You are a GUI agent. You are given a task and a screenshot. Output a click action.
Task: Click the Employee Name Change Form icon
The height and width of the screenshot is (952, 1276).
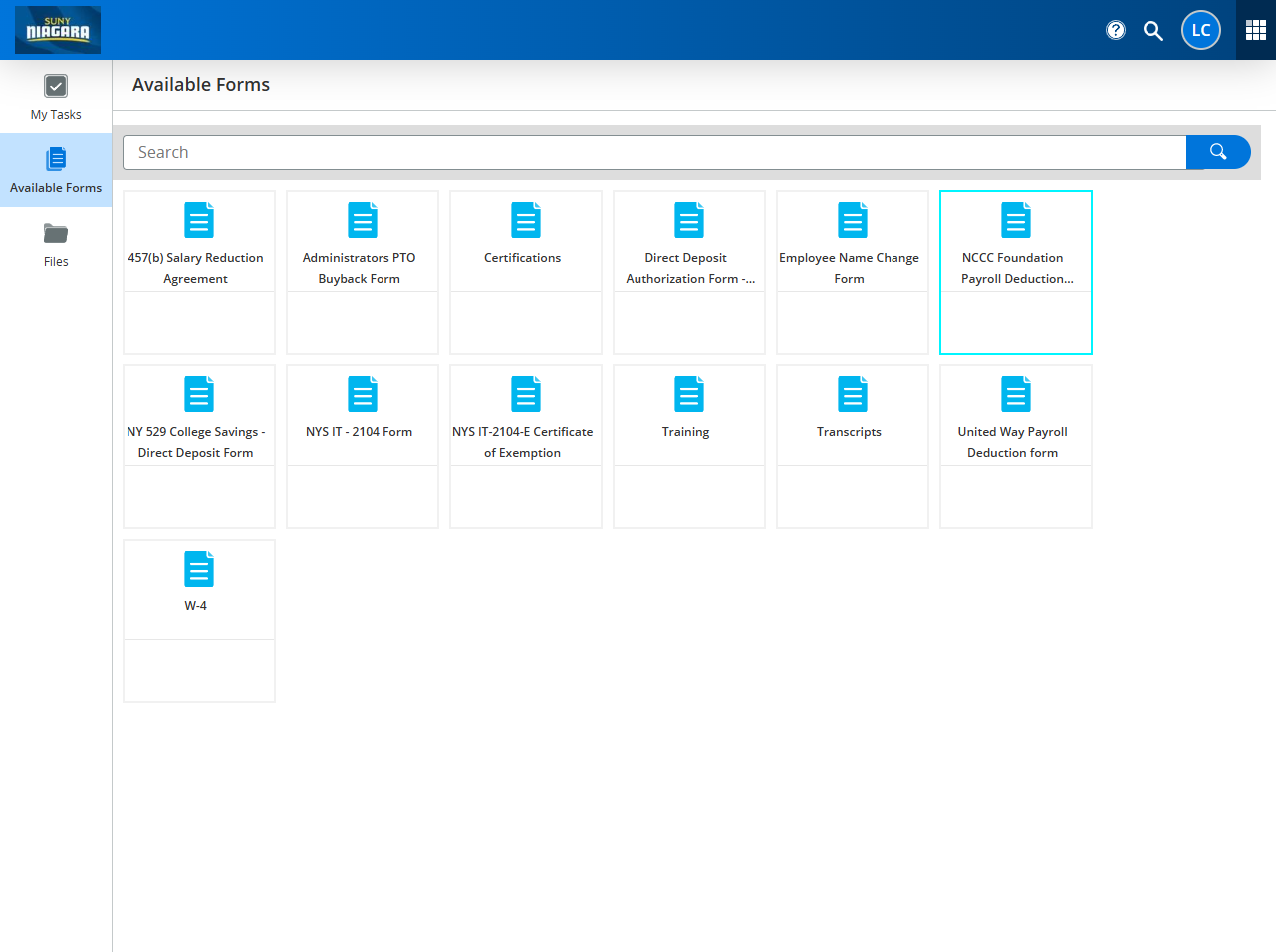tap(853, 220)
